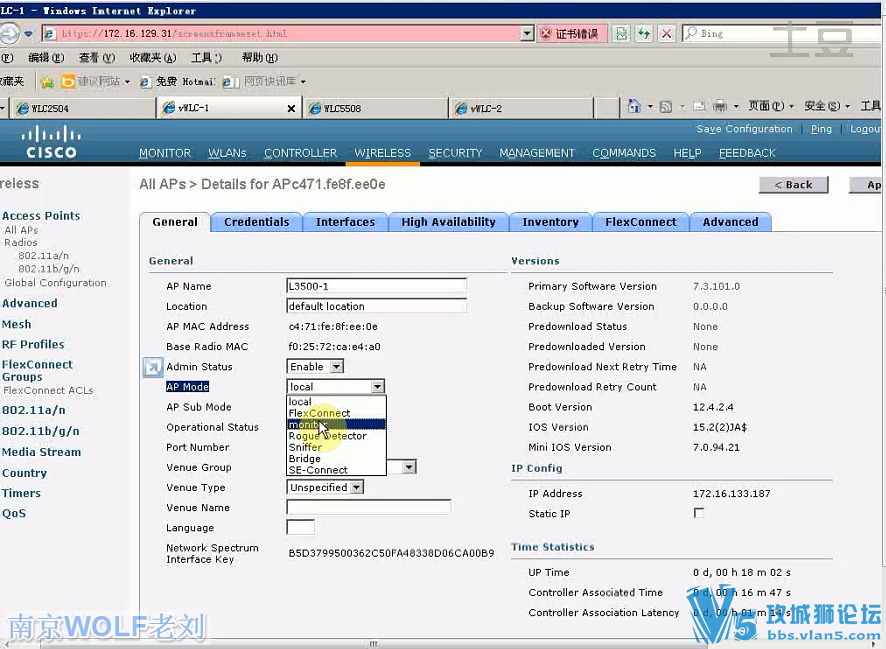Open the Credentials tab
This screenshot has width=886, height=649.
257,222
